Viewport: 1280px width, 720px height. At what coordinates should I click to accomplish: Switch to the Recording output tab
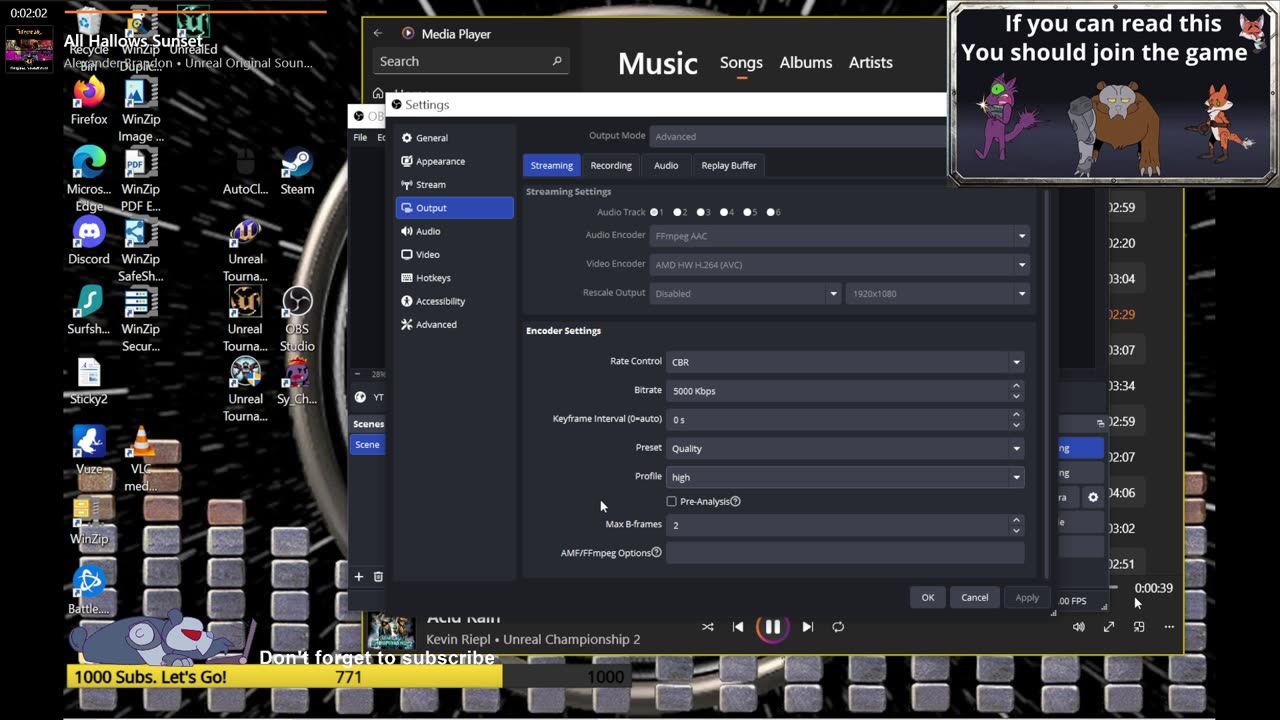(611, 165)
